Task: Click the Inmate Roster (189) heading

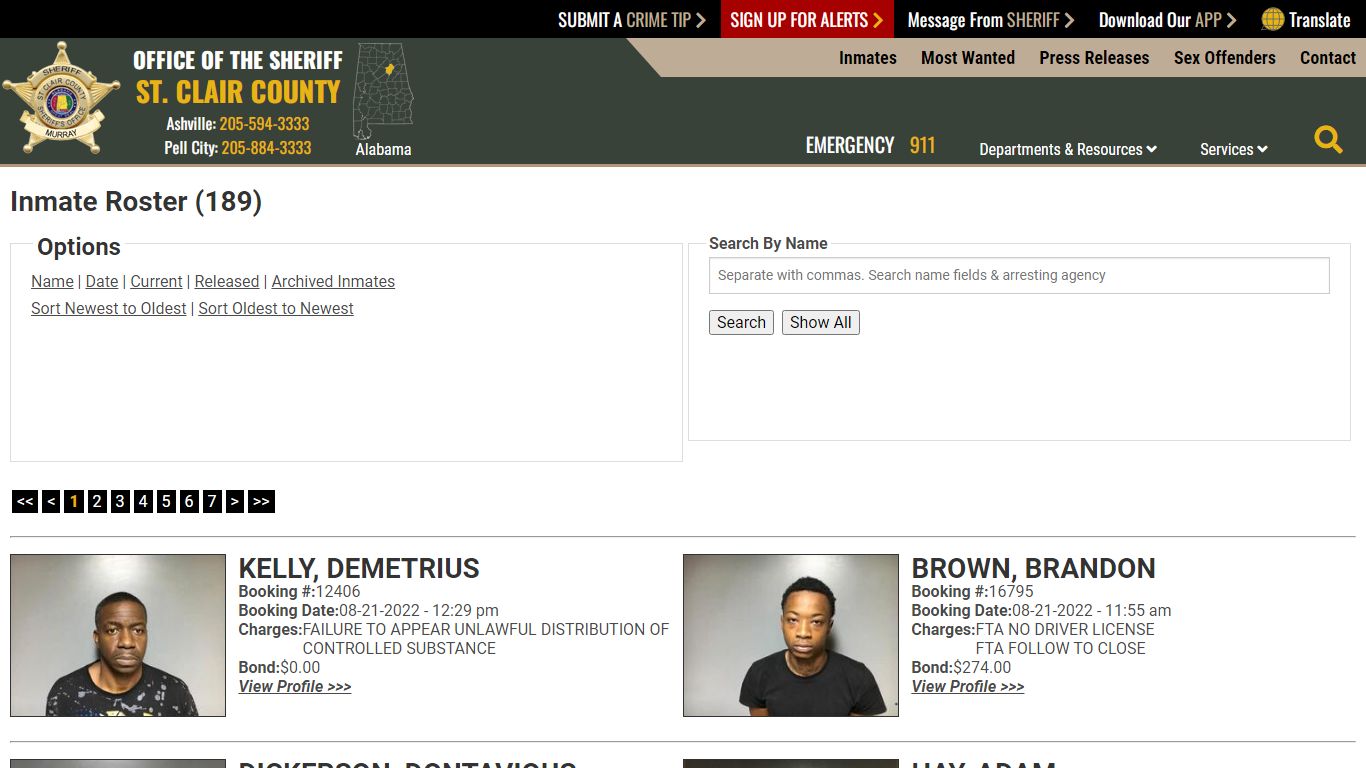Action: pyautogui.click(x=136, y=202)
